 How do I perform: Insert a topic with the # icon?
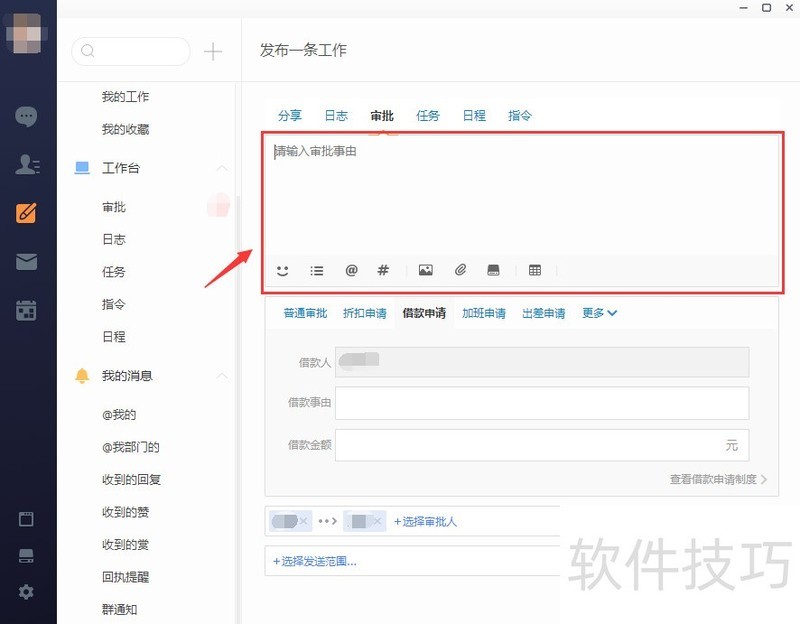pyautogui.click(x=383, y=270)
